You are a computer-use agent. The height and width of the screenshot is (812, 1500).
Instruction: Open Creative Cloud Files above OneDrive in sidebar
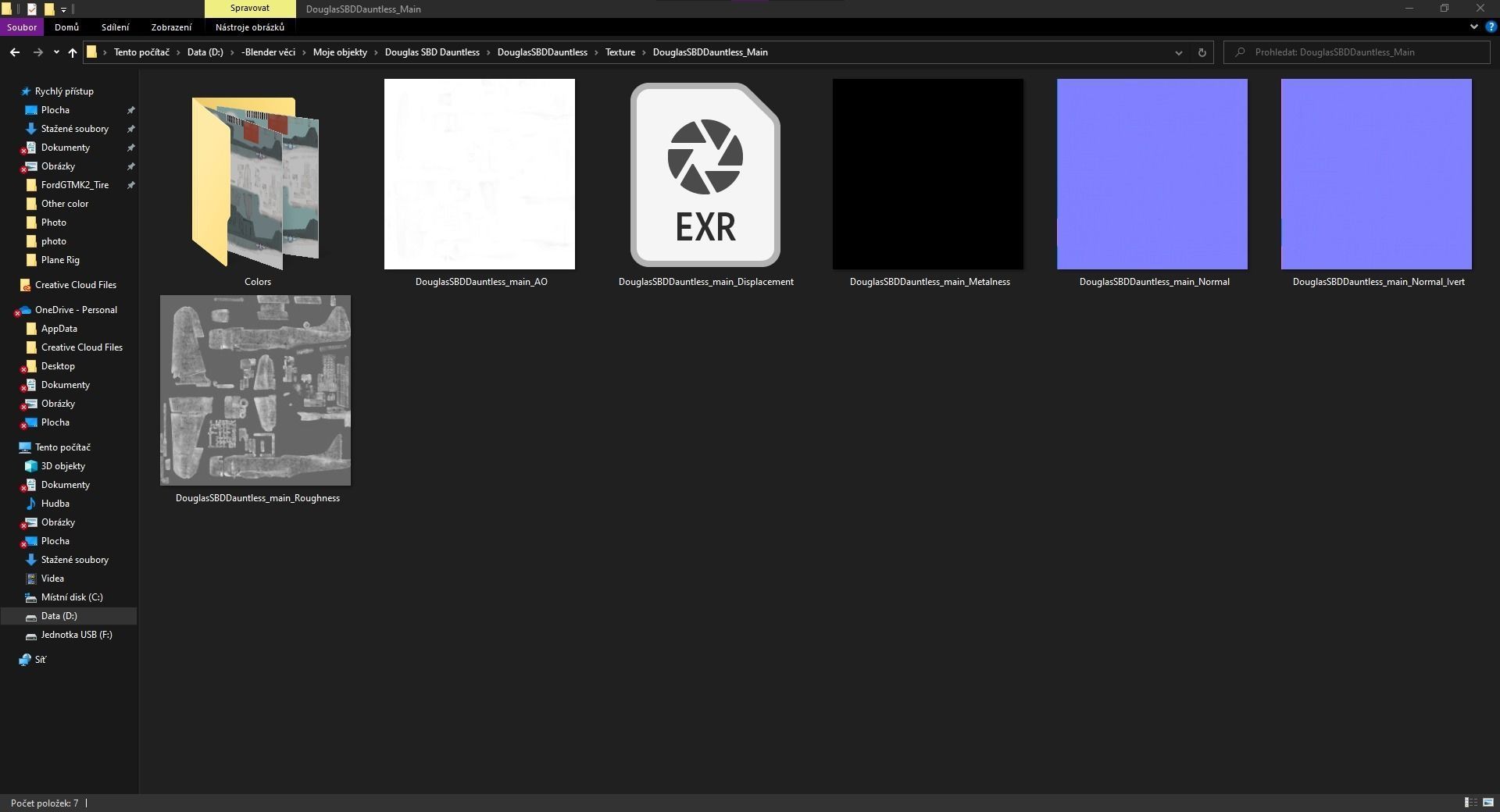(x=75, y=285)
